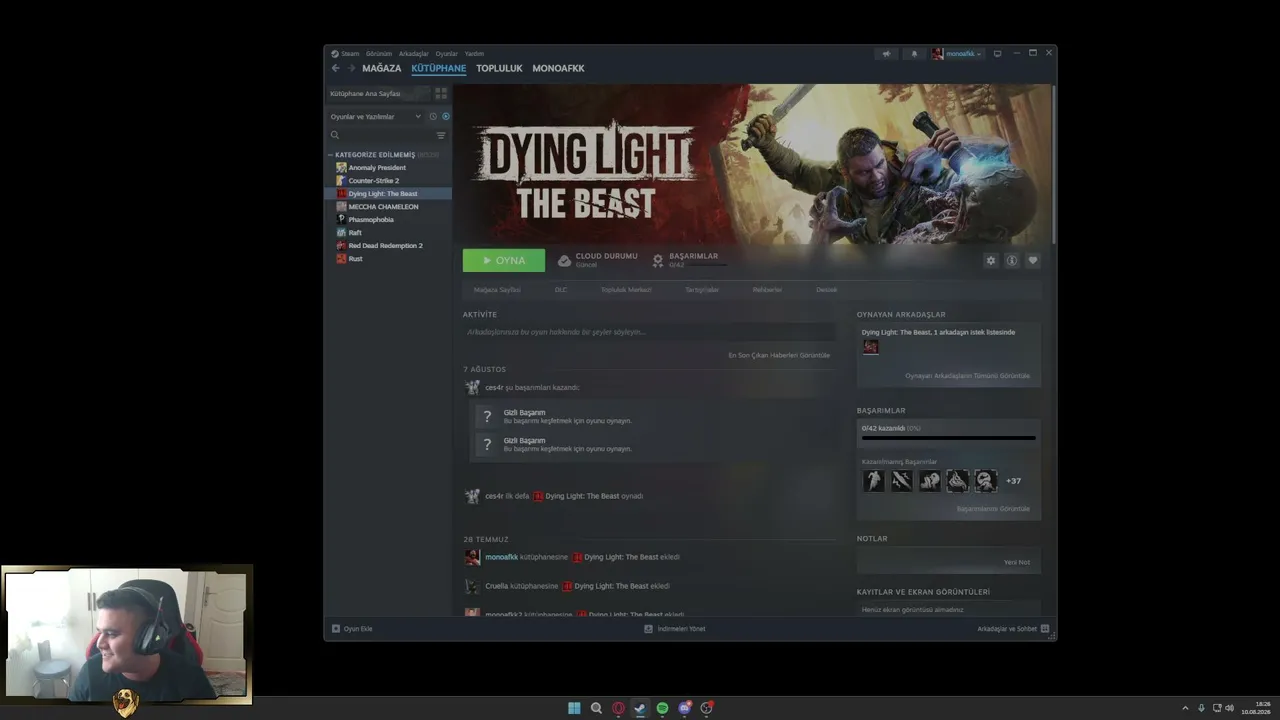This screenshot has width=1280, height=720.
Task: Open the MONOAFKK profile tab
Action: [558, 68]
